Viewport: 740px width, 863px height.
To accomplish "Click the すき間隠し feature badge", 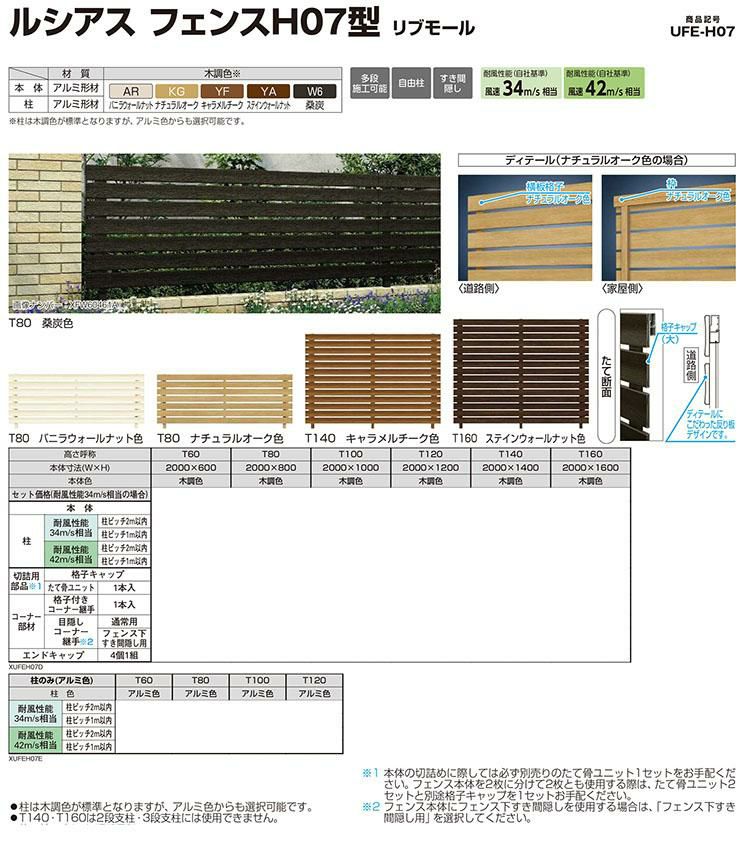I will [x=451, y=84].
